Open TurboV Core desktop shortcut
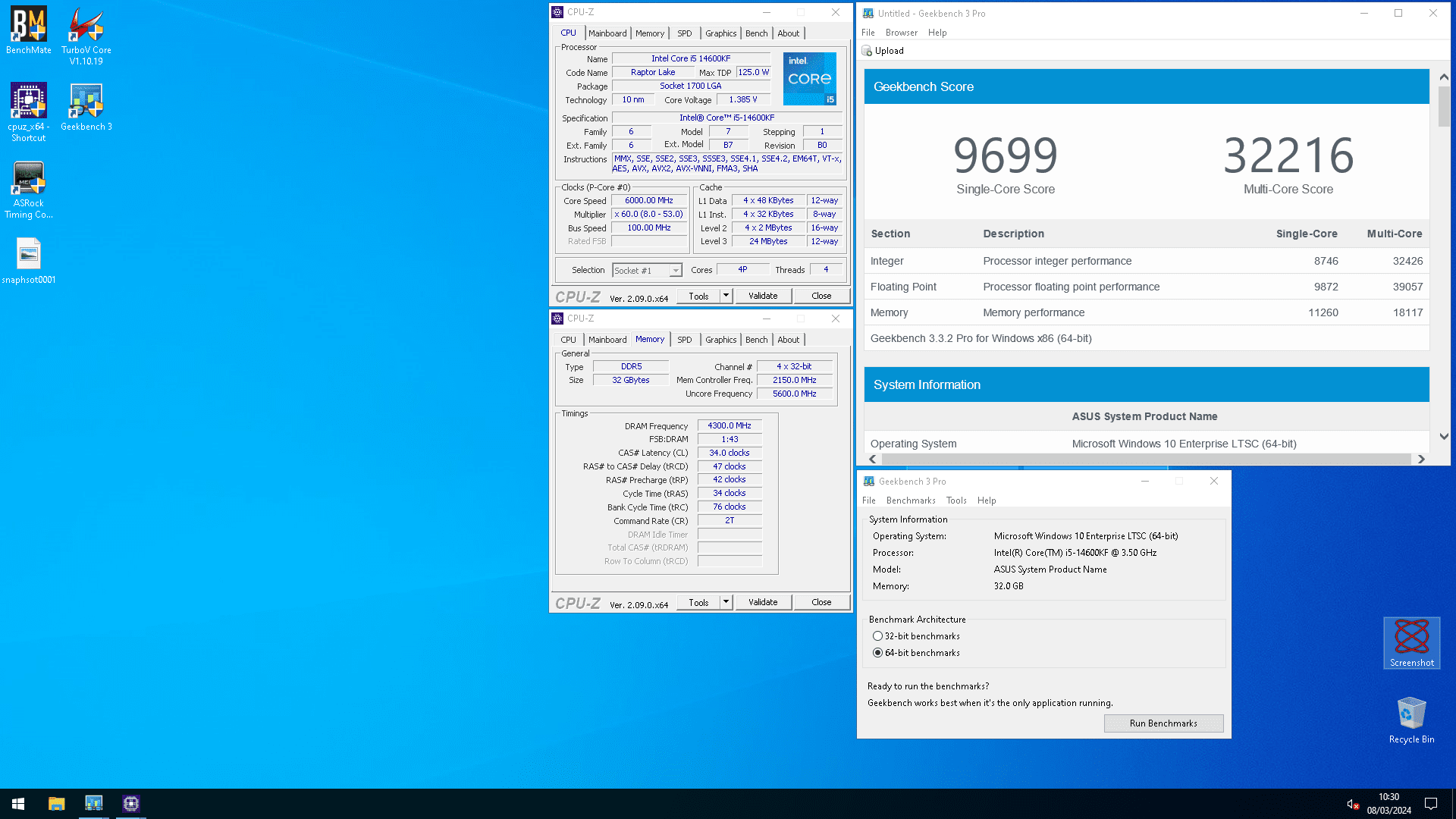Screen dimensions: 1456x819 coord(86,36)
